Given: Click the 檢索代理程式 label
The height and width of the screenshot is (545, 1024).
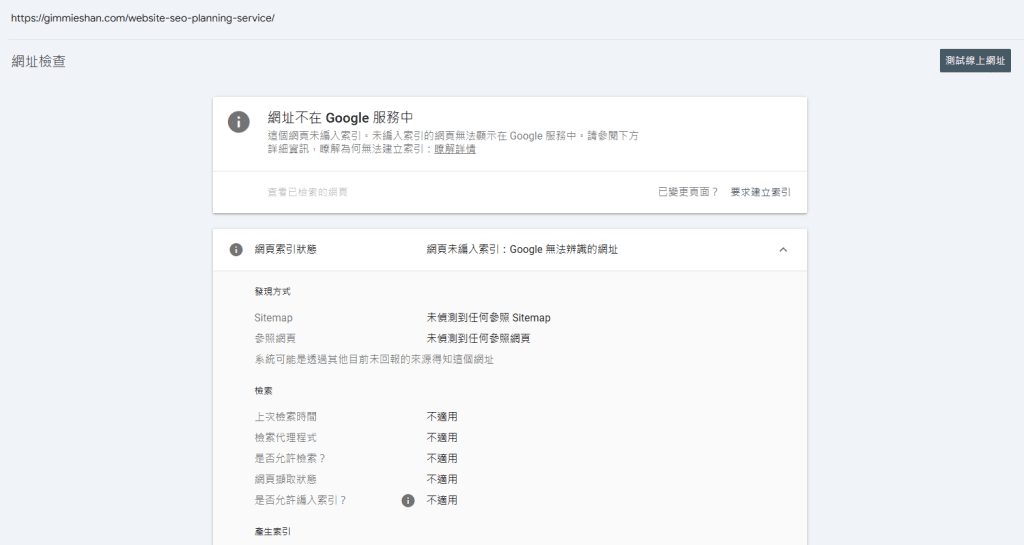Looking at the screenshot, I should pos(285,437).
